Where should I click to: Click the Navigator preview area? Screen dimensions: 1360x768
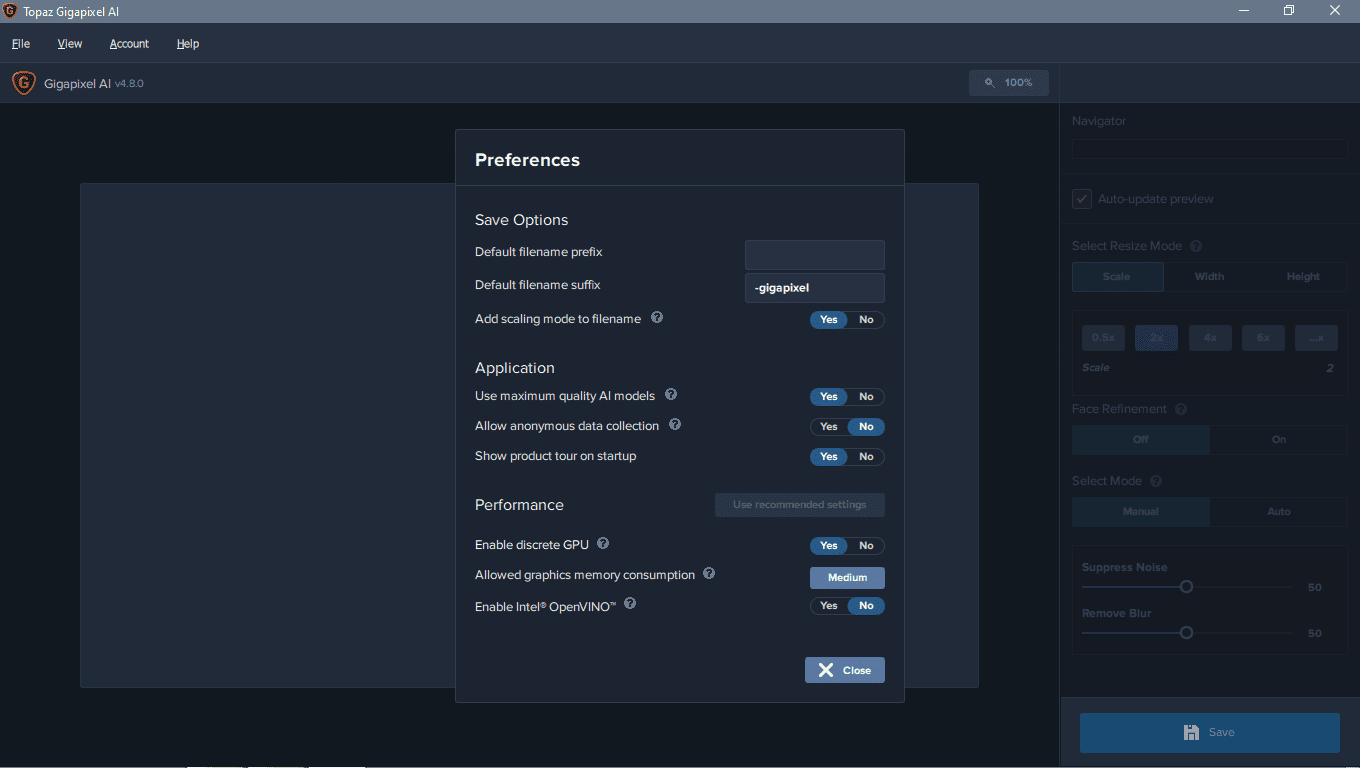[x=1210, y=149]
